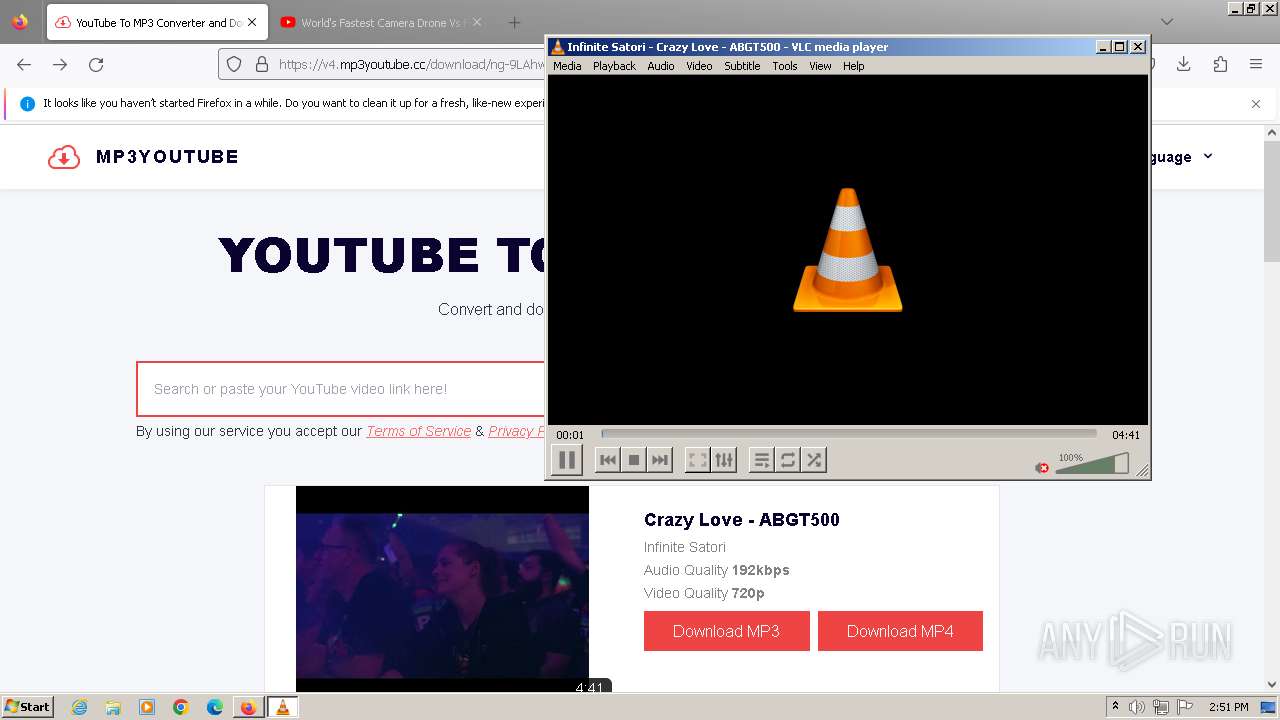
Task: Adjust the VLC volume slider
Action: [x=1092, y=464]
